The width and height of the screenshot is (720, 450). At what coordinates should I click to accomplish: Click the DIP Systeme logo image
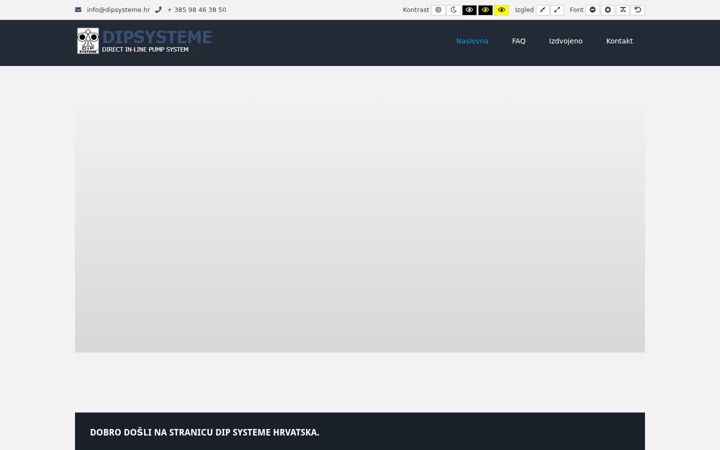coord(88,41)
